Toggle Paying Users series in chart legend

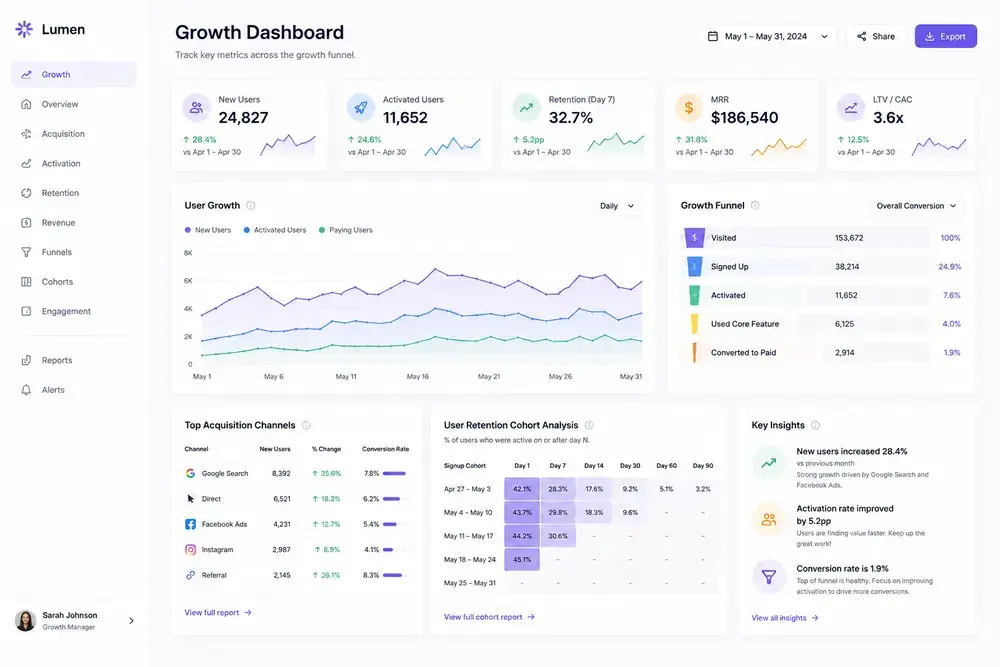coord(346,230)
